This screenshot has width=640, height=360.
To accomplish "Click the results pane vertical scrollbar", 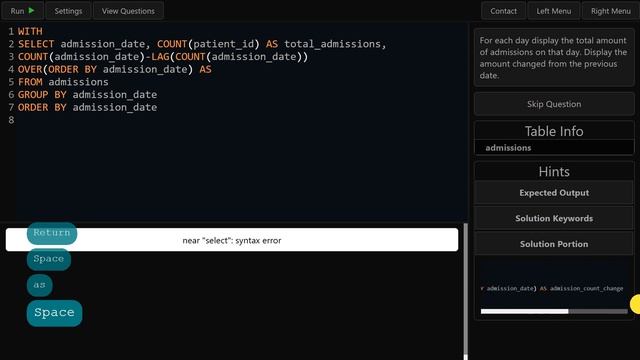I will pyautogui.click(x=466, y=291).
